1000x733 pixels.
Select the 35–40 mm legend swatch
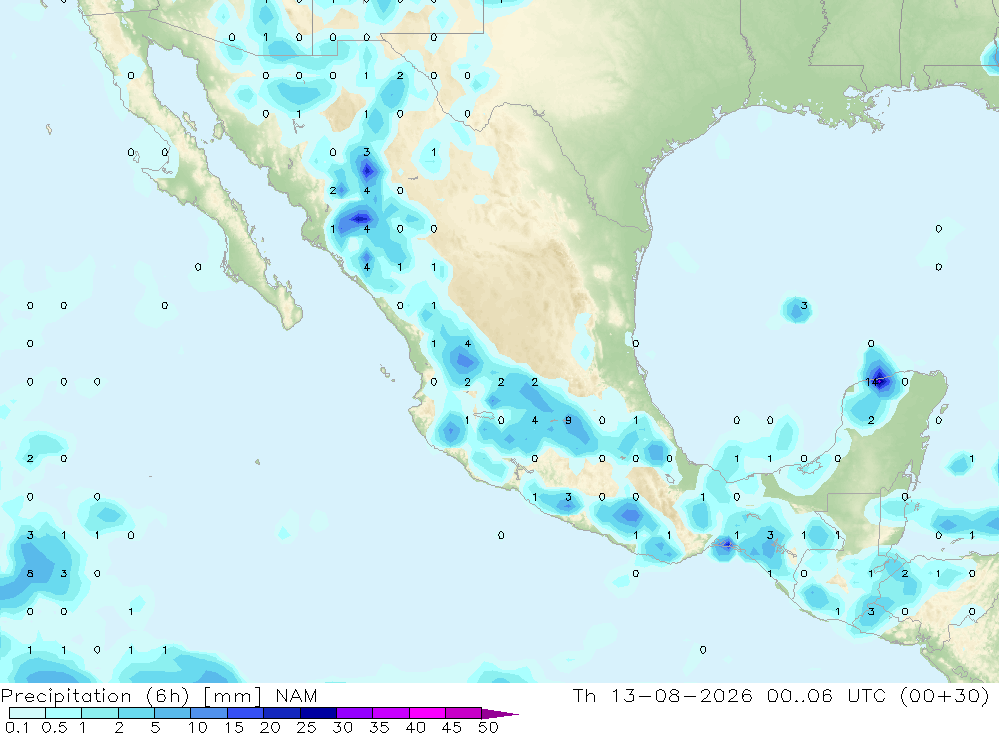coord(391,713)
